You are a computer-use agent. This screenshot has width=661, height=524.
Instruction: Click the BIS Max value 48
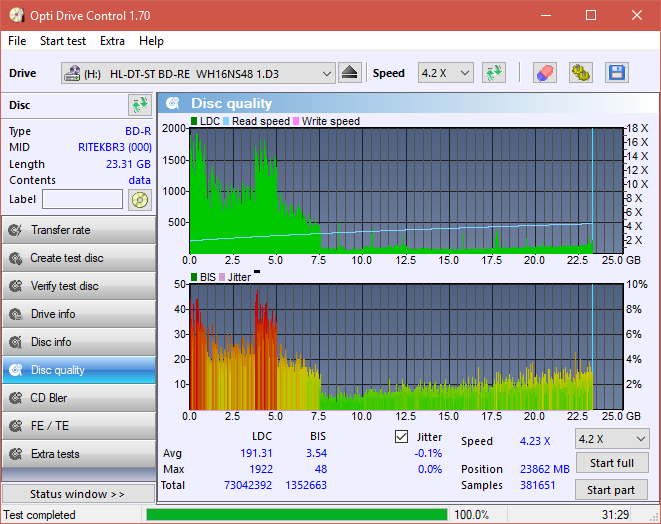pyautogui.click(x=321, y=469)
